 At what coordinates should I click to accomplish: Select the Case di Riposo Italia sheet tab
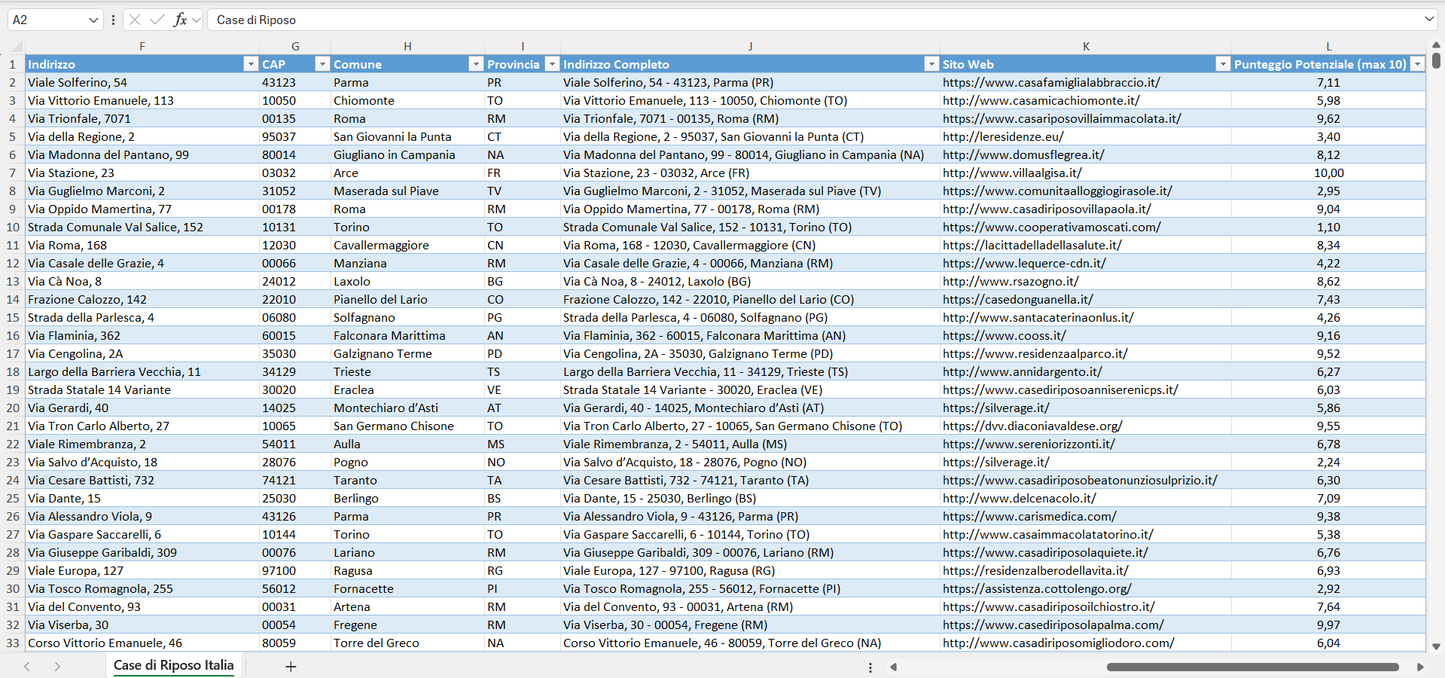(173, 666)
